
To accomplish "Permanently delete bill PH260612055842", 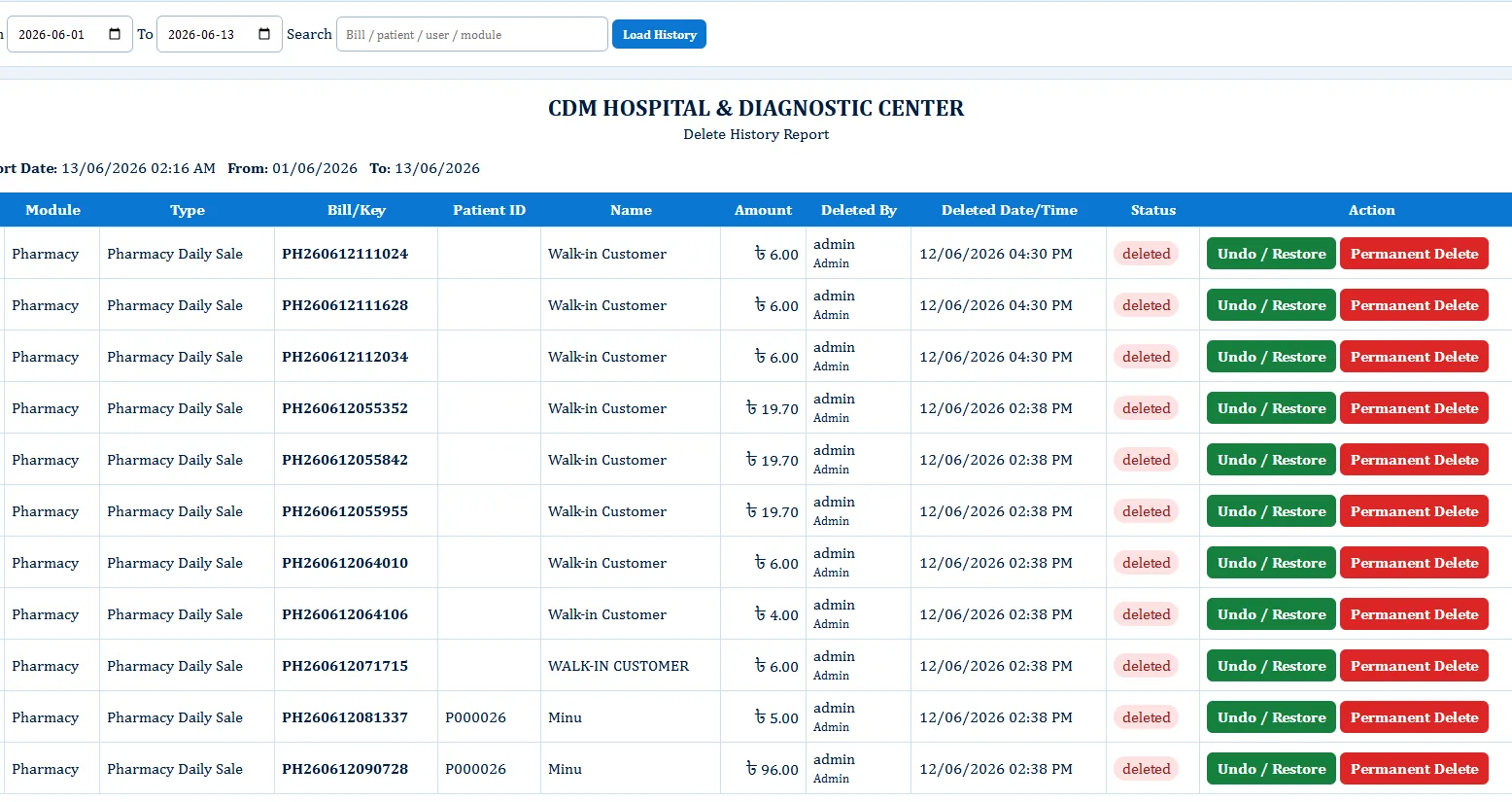I will 1414,460.
